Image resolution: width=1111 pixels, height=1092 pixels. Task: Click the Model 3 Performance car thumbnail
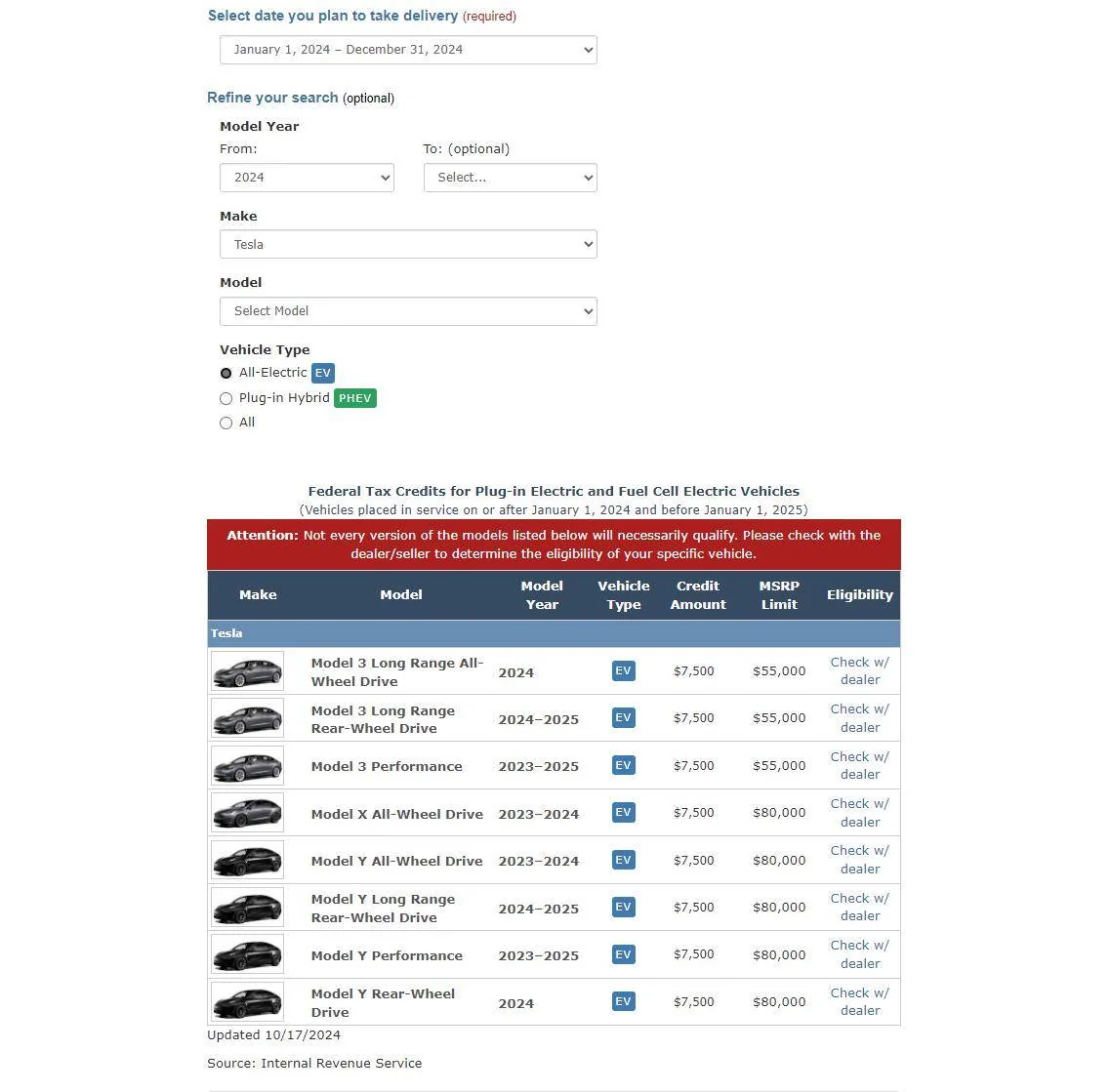click(247, 765)
